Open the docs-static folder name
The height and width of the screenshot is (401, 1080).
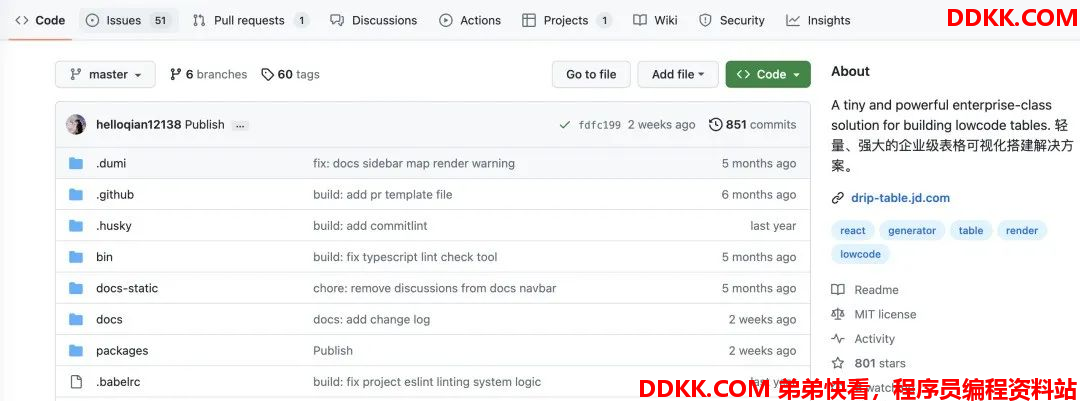[x=127, y=288]
